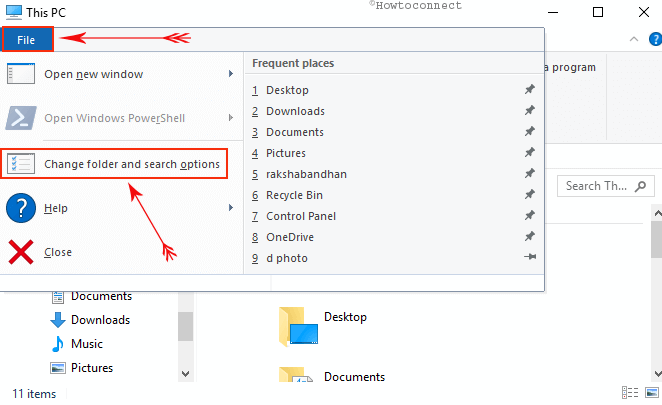Select Downloads in the navigation pane
662x405 pixels.
(x=100, y=320)
